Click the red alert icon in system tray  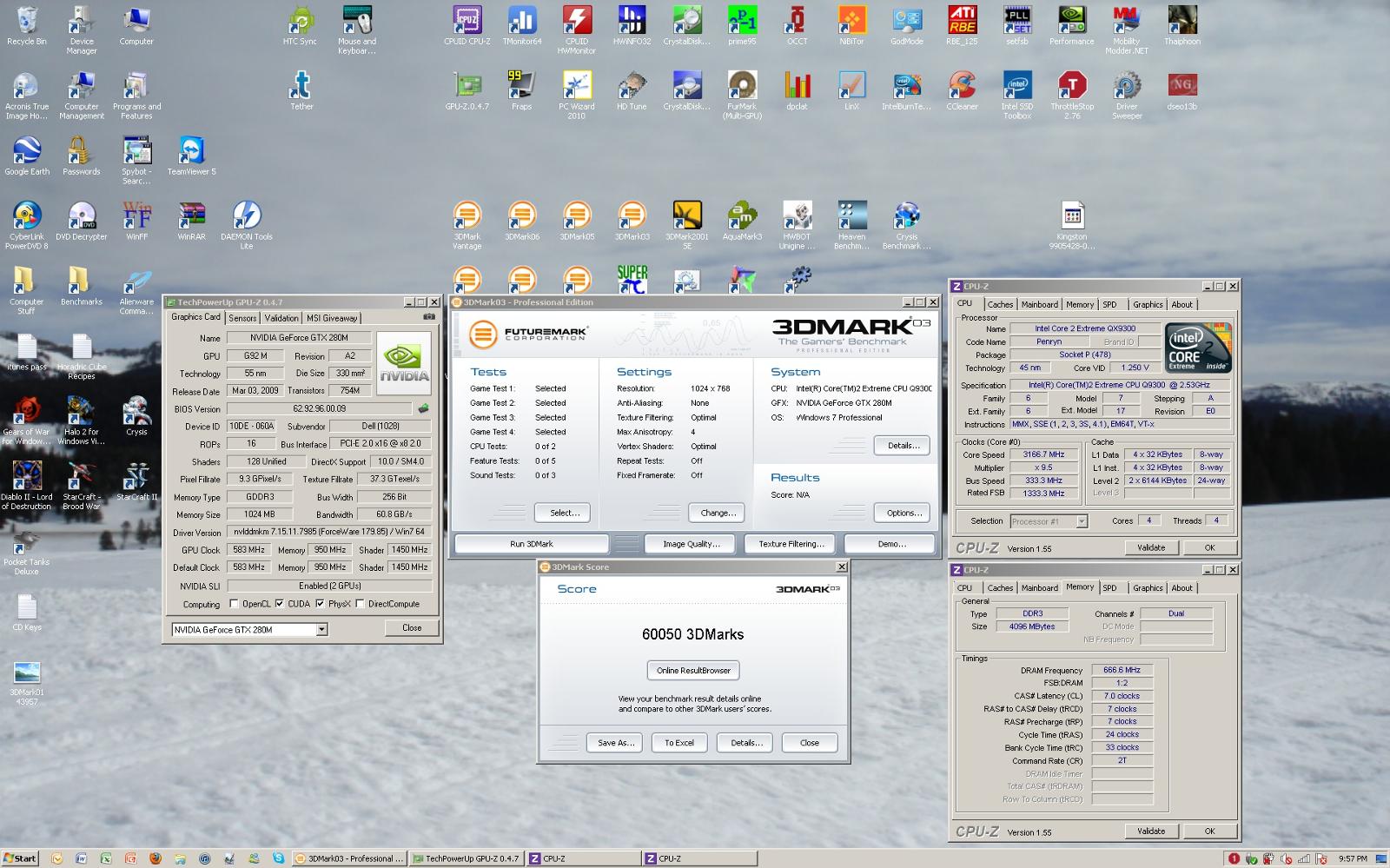(1234, 858)
